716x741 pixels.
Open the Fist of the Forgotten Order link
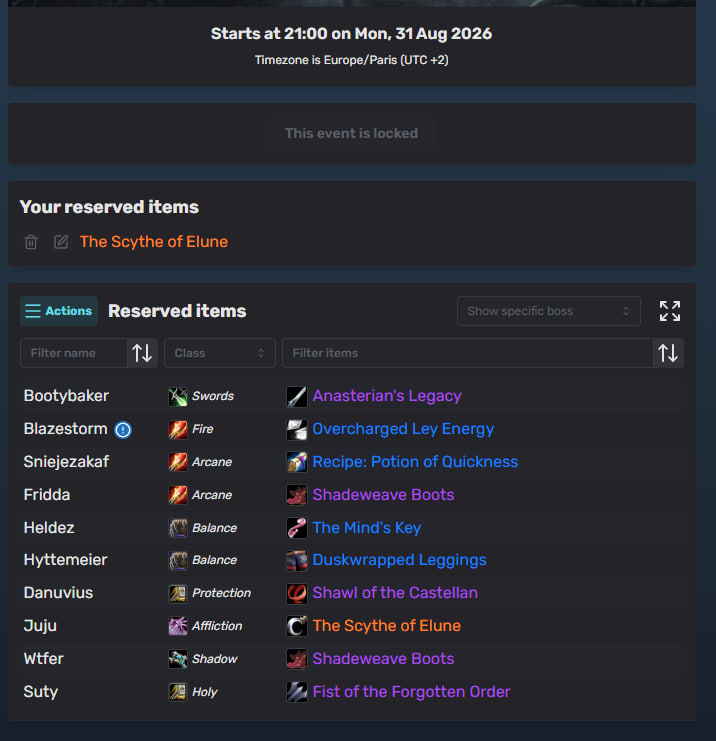click(x=411, y=692)
